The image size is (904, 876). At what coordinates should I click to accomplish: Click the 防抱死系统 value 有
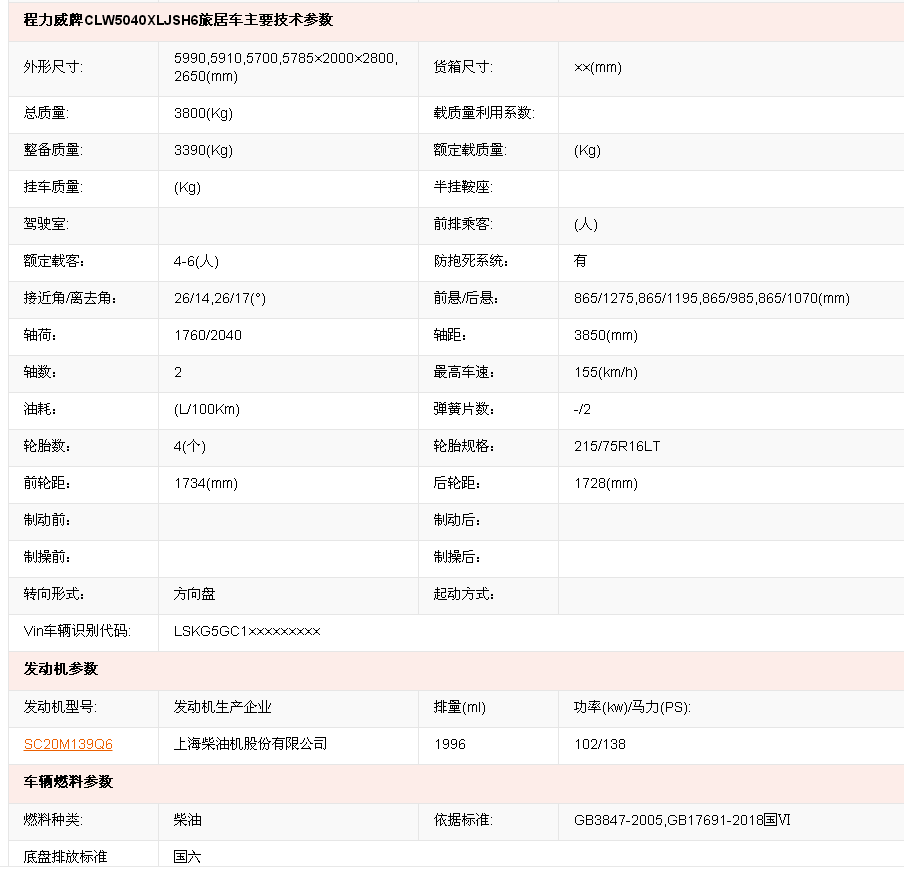[x=580, y=261]
